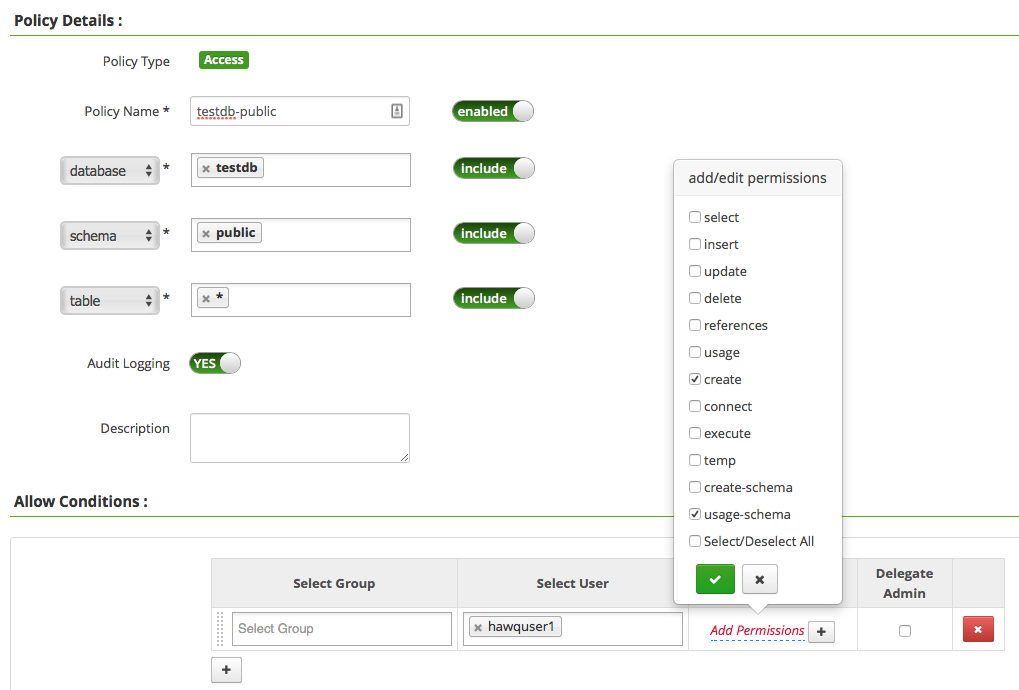The height and width of the screenshot is (690, 1019).
Task: Delete the allow condition row with red x
Action: 977,629
